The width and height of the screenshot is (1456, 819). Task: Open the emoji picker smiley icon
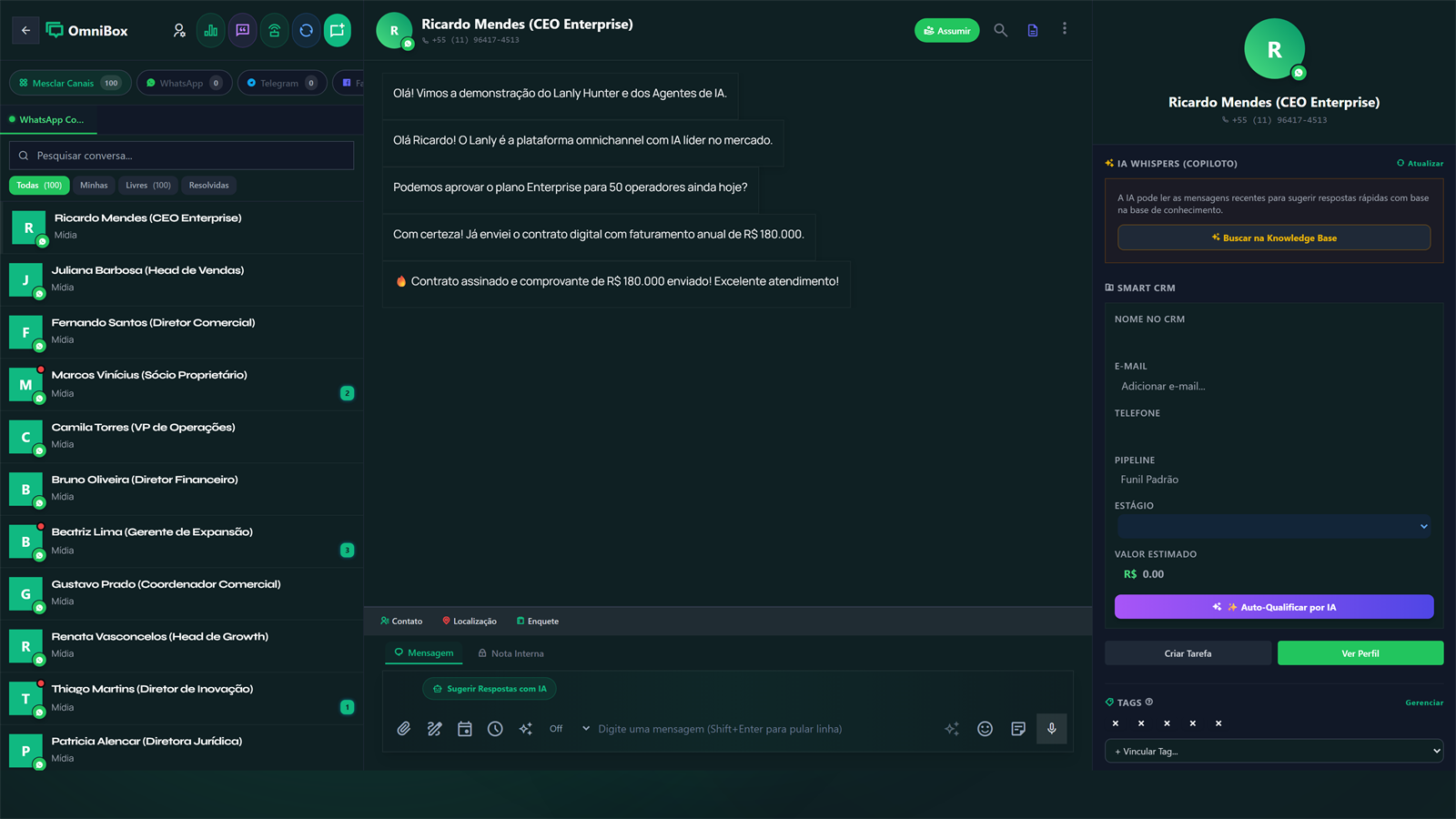pos(985,729)
